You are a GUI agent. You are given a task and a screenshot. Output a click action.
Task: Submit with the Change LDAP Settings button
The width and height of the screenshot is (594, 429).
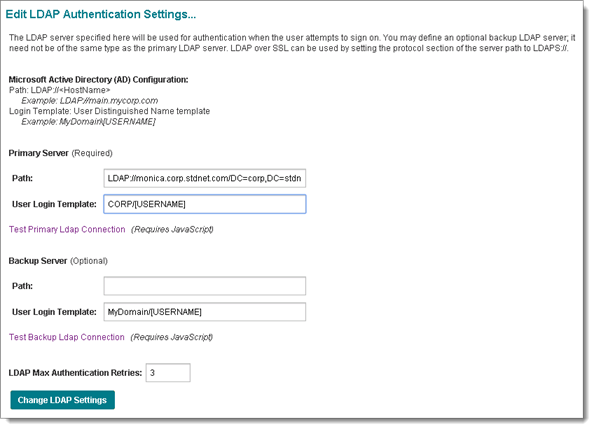coord(63,400)
